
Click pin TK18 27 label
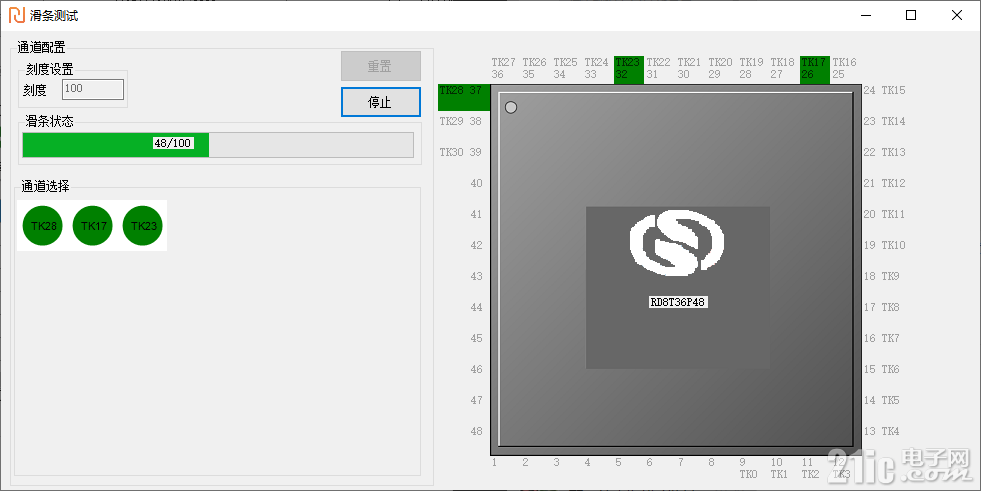point(782,68)
